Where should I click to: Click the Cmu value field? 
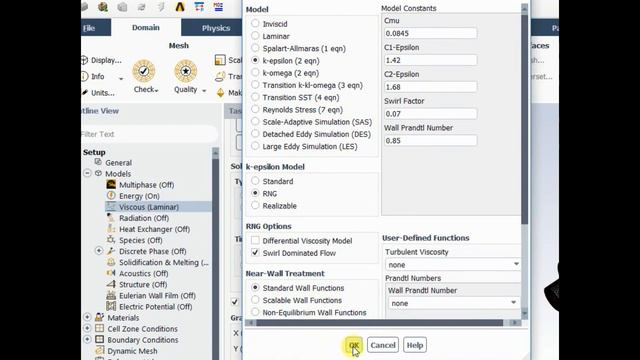[430, 33]
